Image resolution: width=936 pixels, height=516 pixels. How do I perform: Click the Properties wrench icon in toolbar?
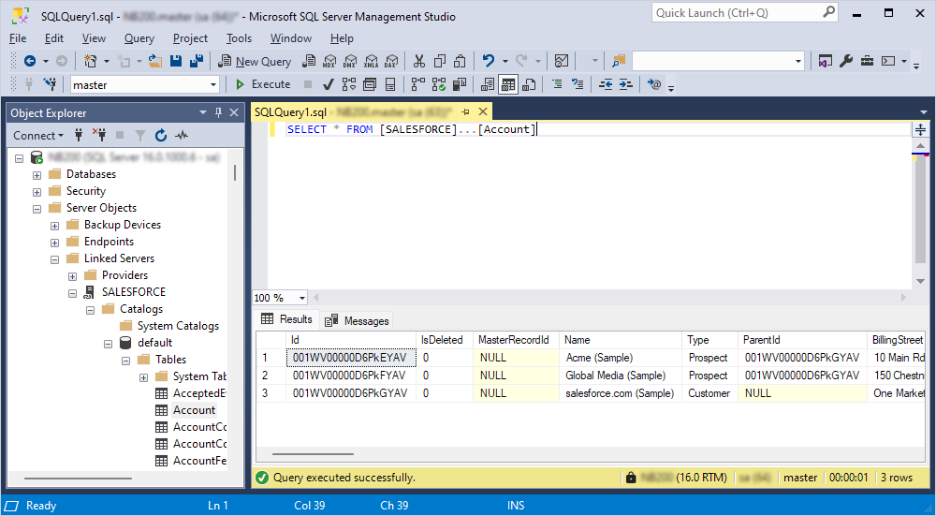846,62
